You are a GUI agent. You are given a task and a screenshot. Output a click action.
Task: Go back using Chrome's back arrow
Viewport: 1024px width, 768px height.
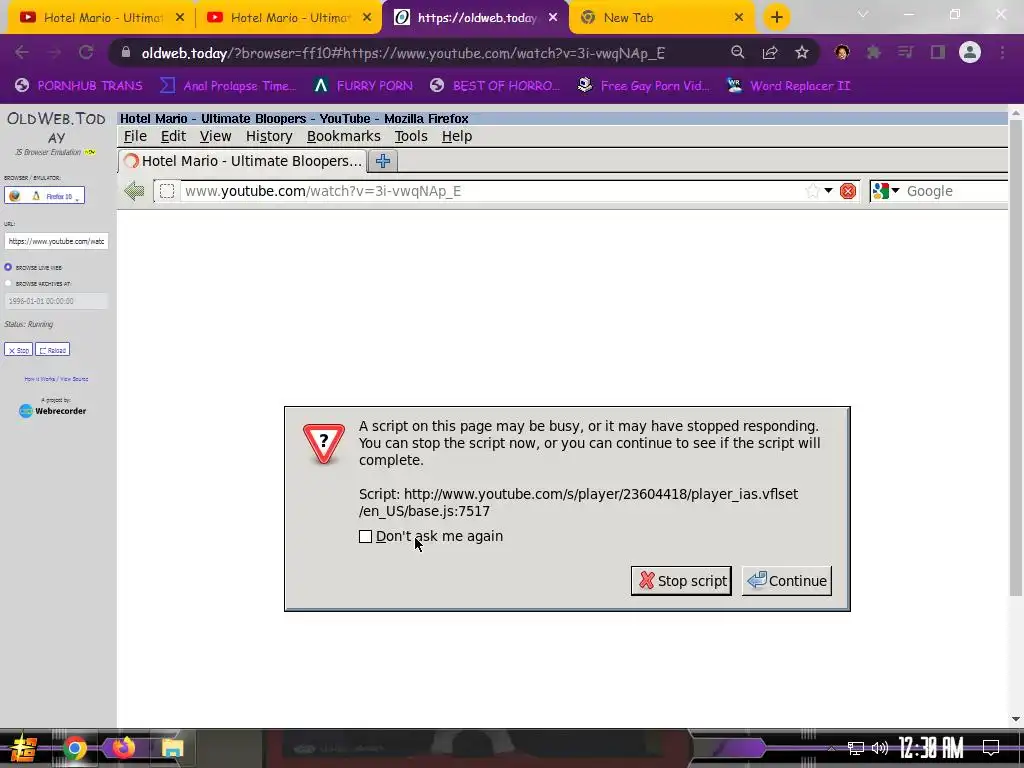tap(22, 53)
